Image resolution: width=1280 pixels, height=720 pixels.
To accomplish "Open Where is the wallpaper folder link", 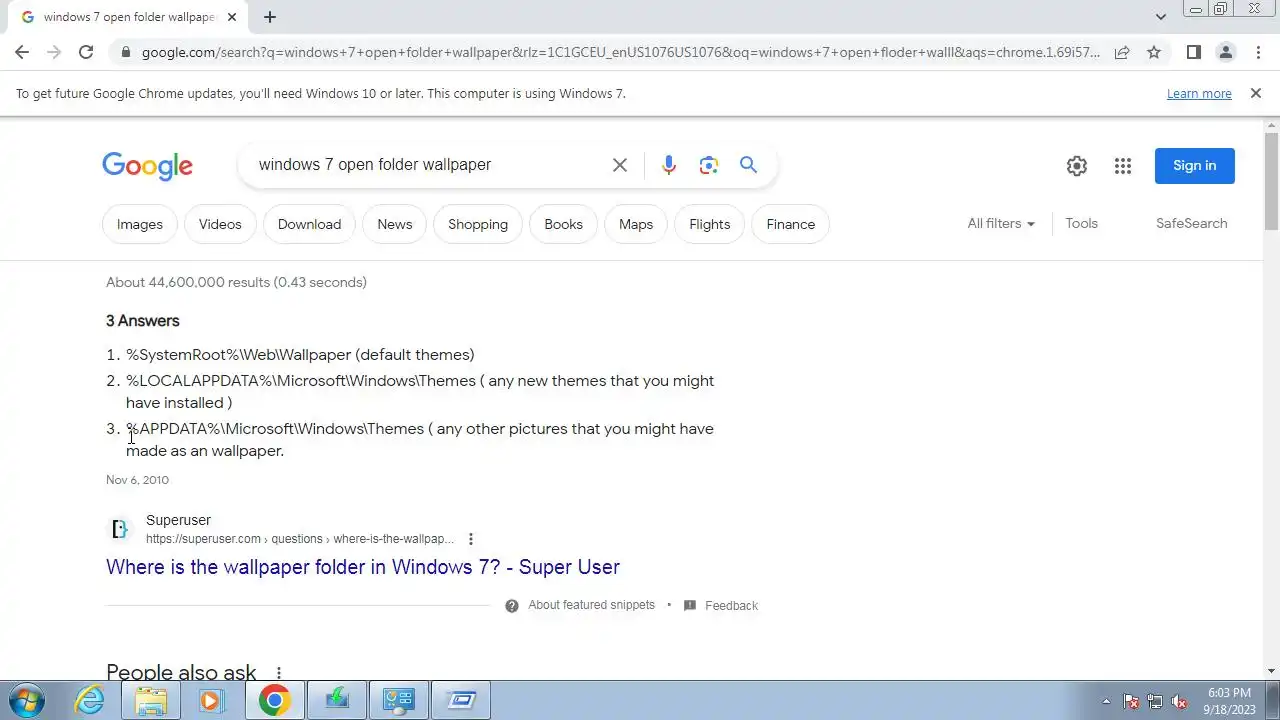I will pos(363,567).
